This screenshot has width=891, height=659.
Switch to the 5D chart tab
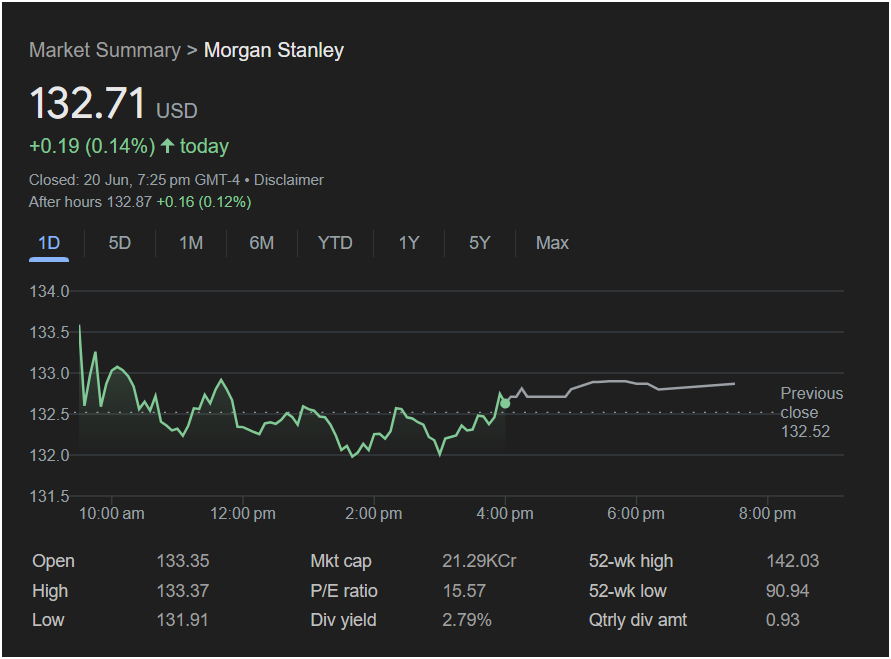pos(120,243)
